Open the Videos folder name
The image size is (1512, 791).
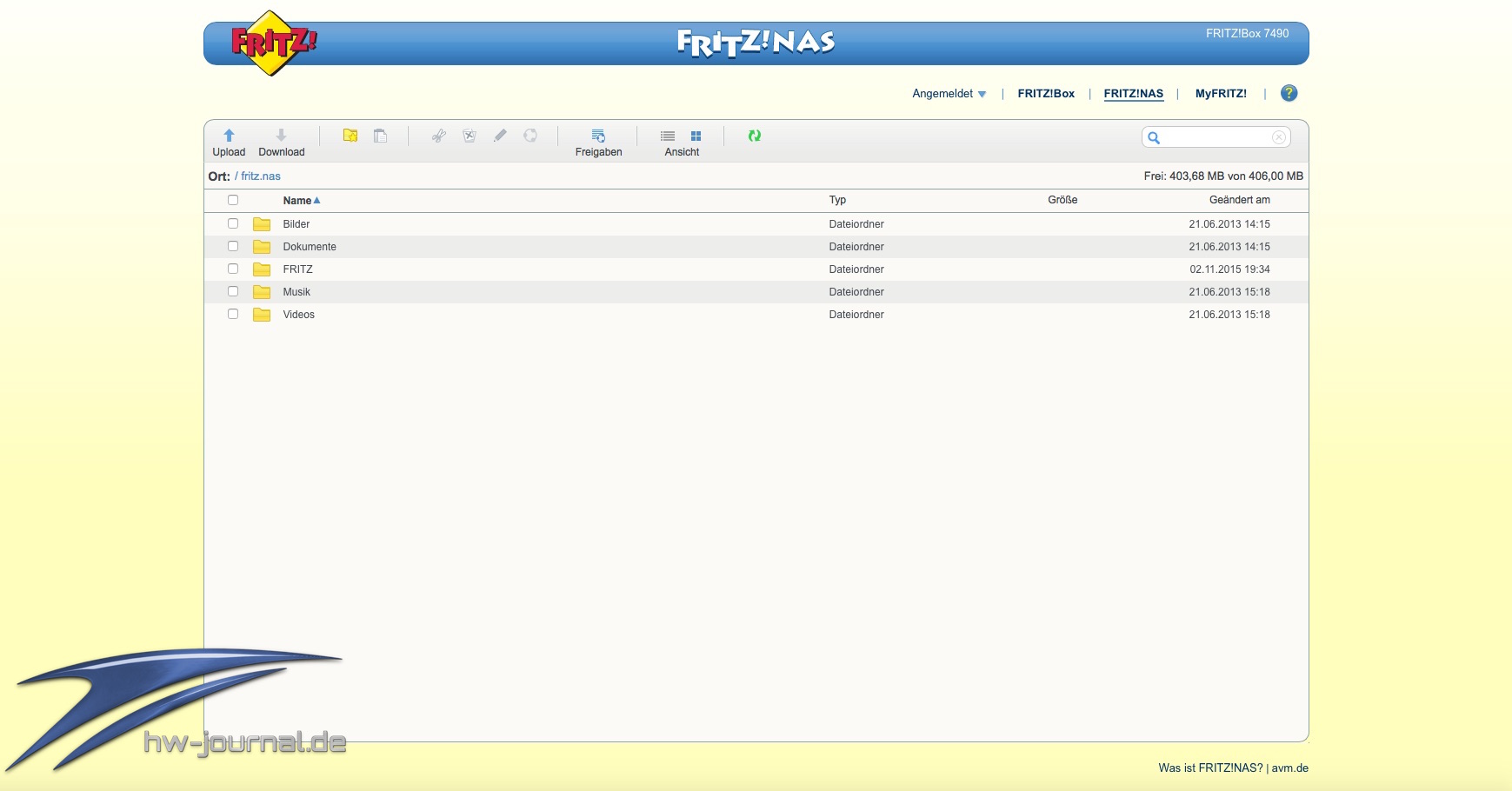298,315
